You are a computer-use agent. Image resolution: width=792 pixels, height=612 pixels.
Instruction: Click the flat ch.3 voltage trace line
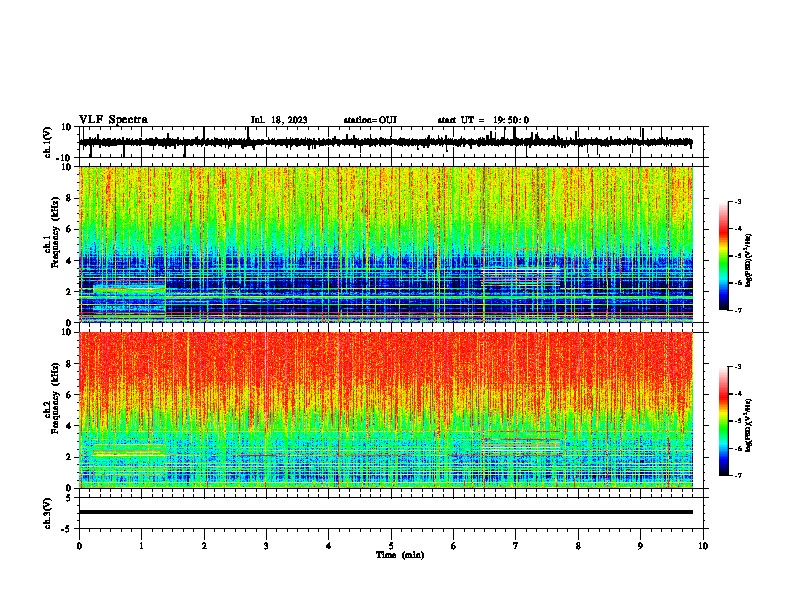point(385,512)
